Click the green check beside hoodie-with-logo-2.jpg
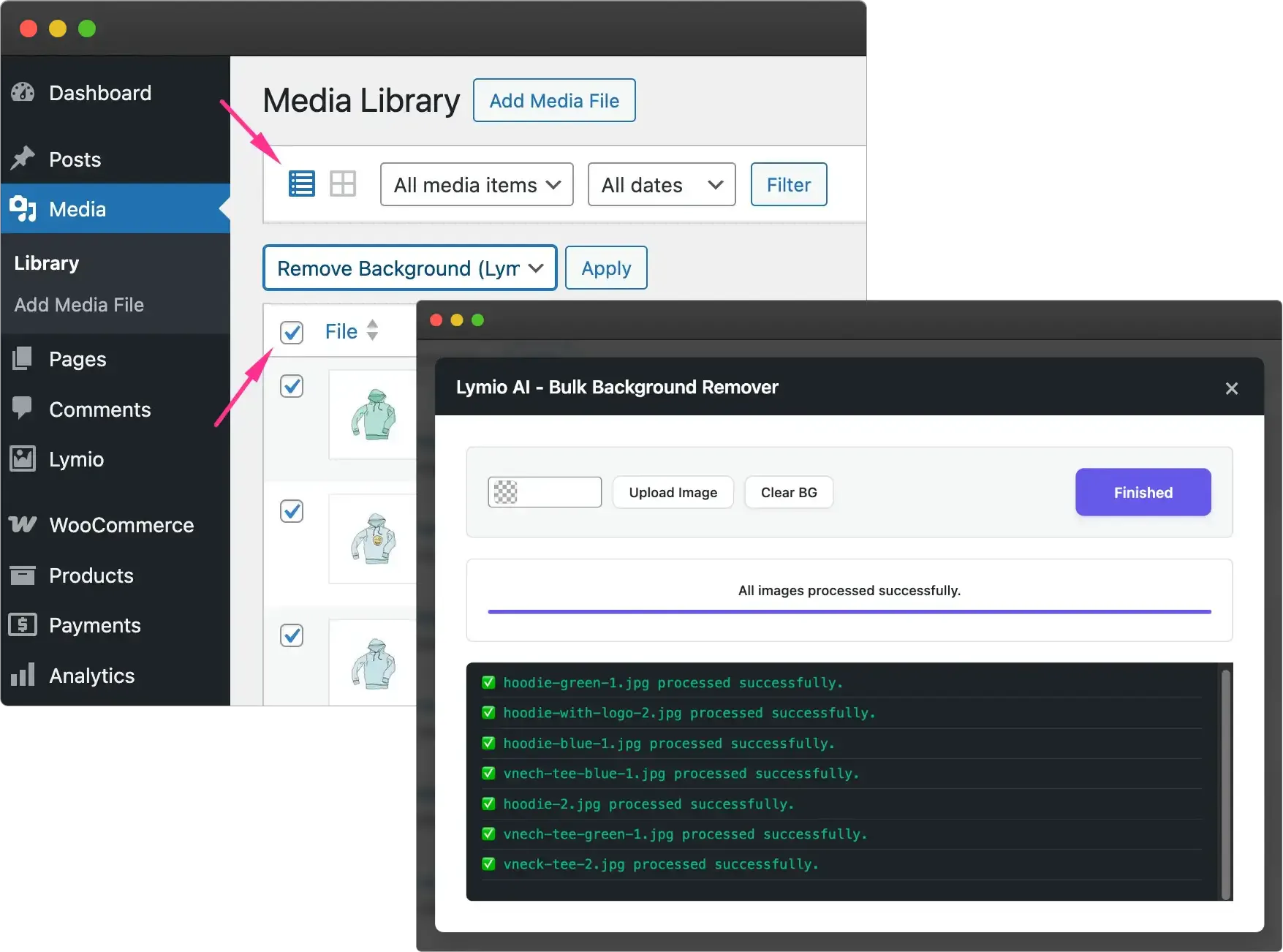The width and height of the screenshot is (1283, 952). pyautogui.click(x=488, y=713)
